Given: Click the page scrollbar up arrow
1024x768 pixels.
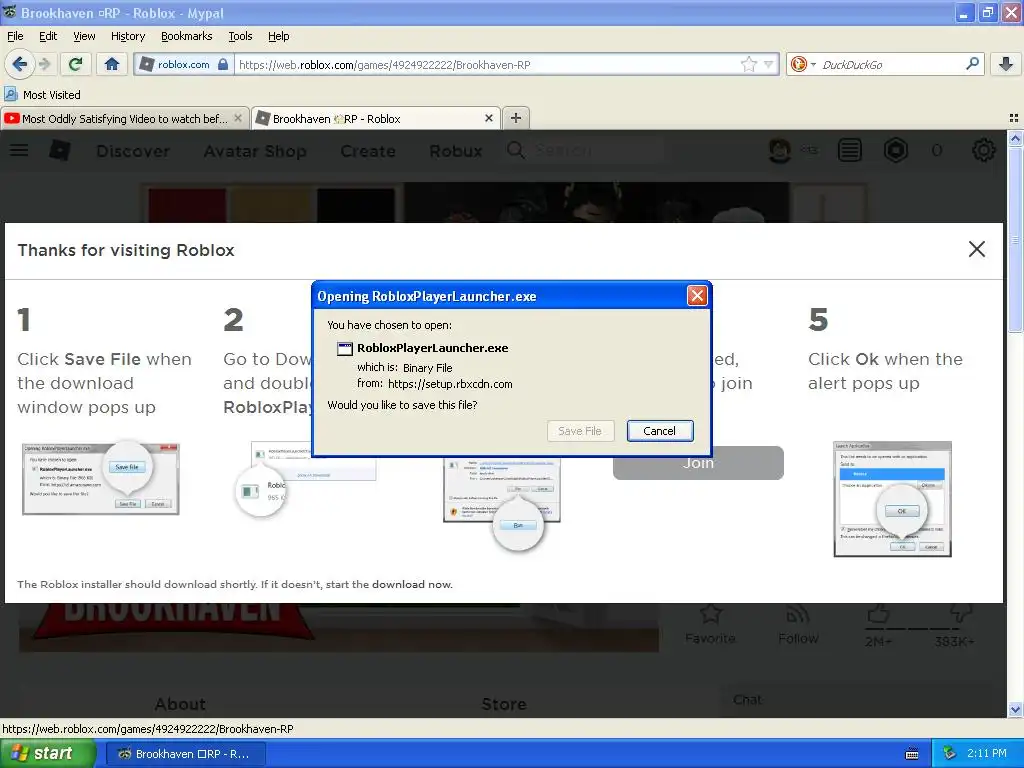Looking at the screenshot, I should (1015, 138).
